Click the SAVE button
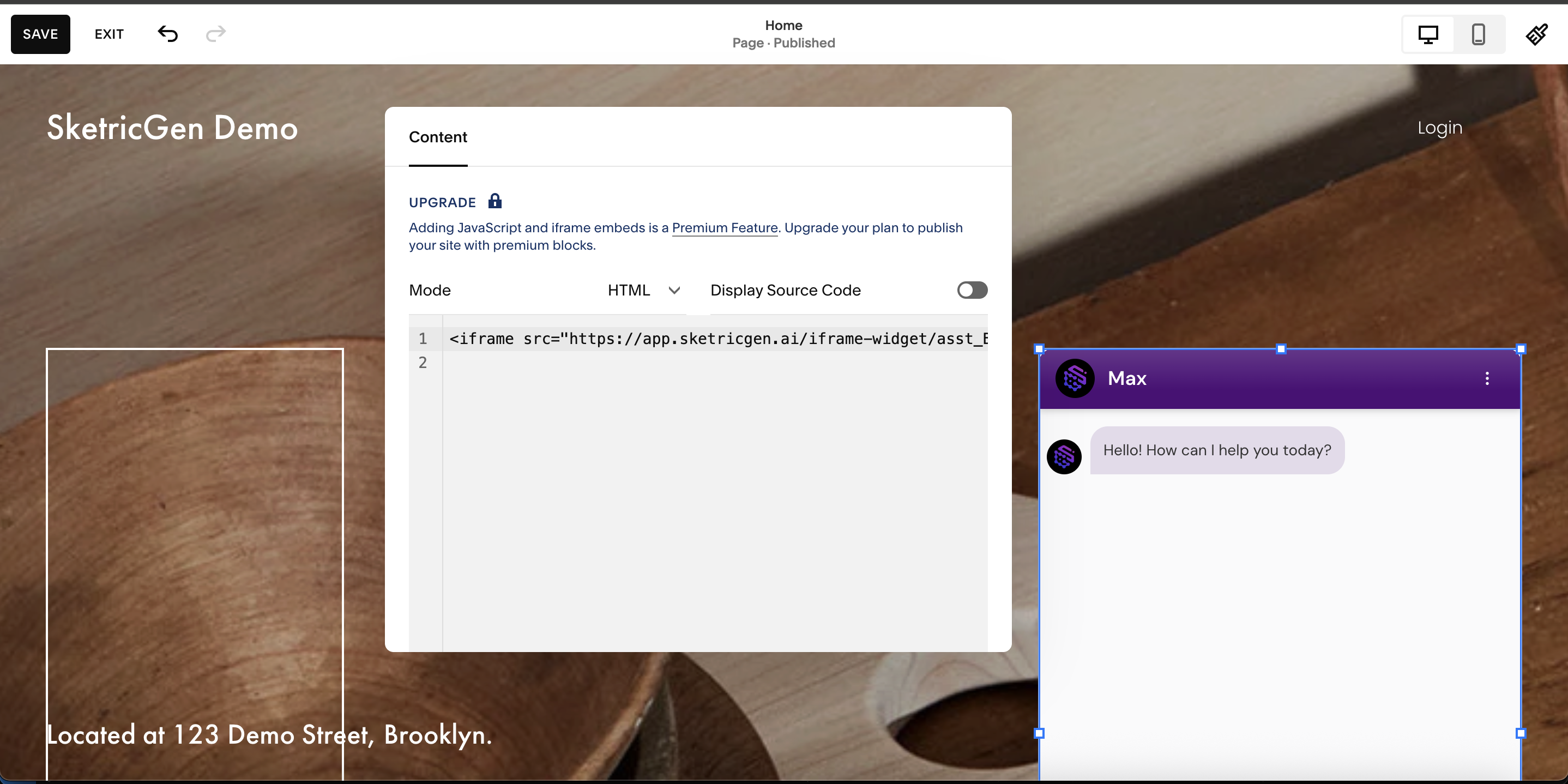The image size is (1568, 784). click(40, 34)
